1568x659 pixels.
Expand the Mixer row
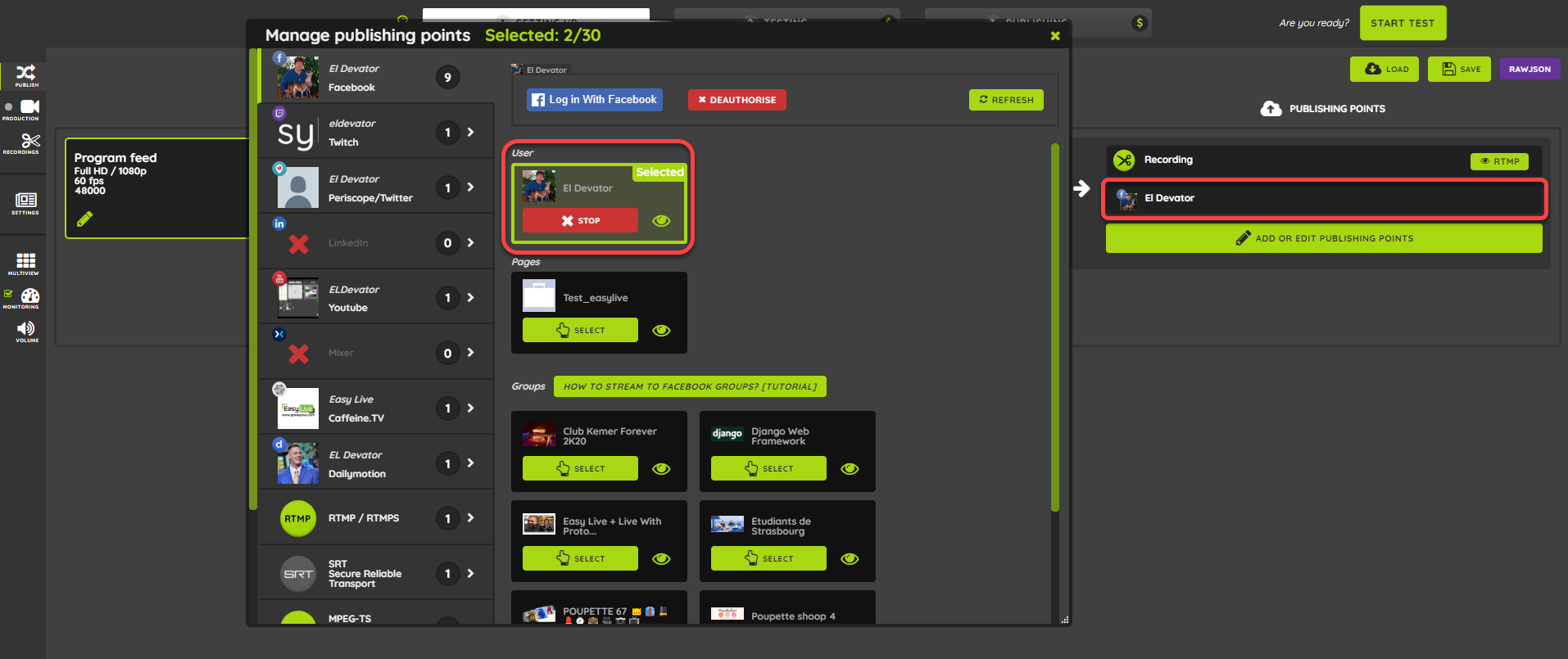[x=470, y=353]
